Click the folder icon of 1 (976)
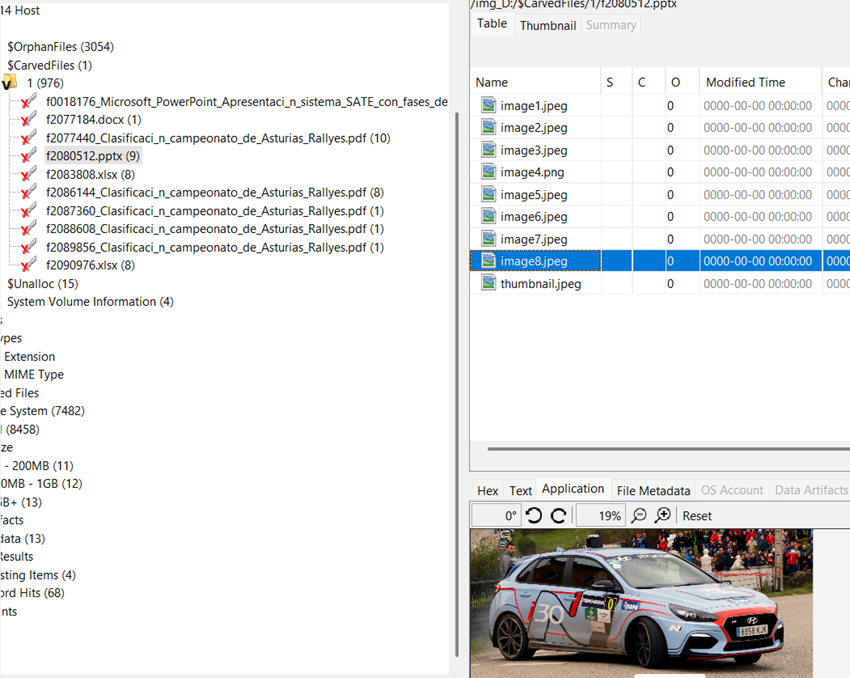This screenshot has height=678, width=850. (x=10, y=83)
